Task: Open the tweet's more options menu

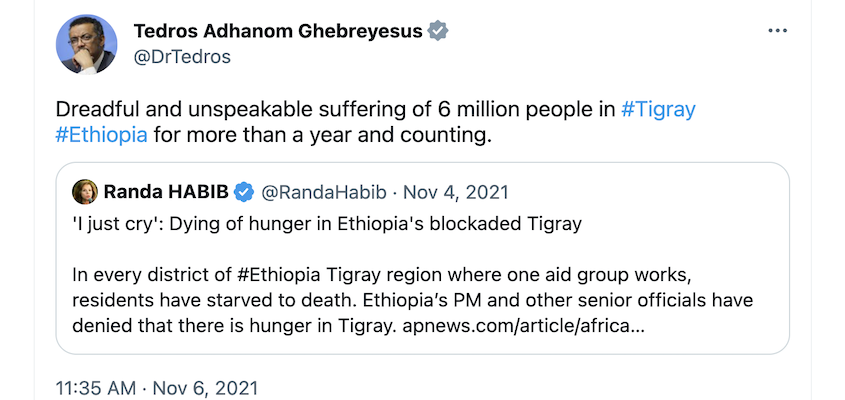Action: click(778, 31)
